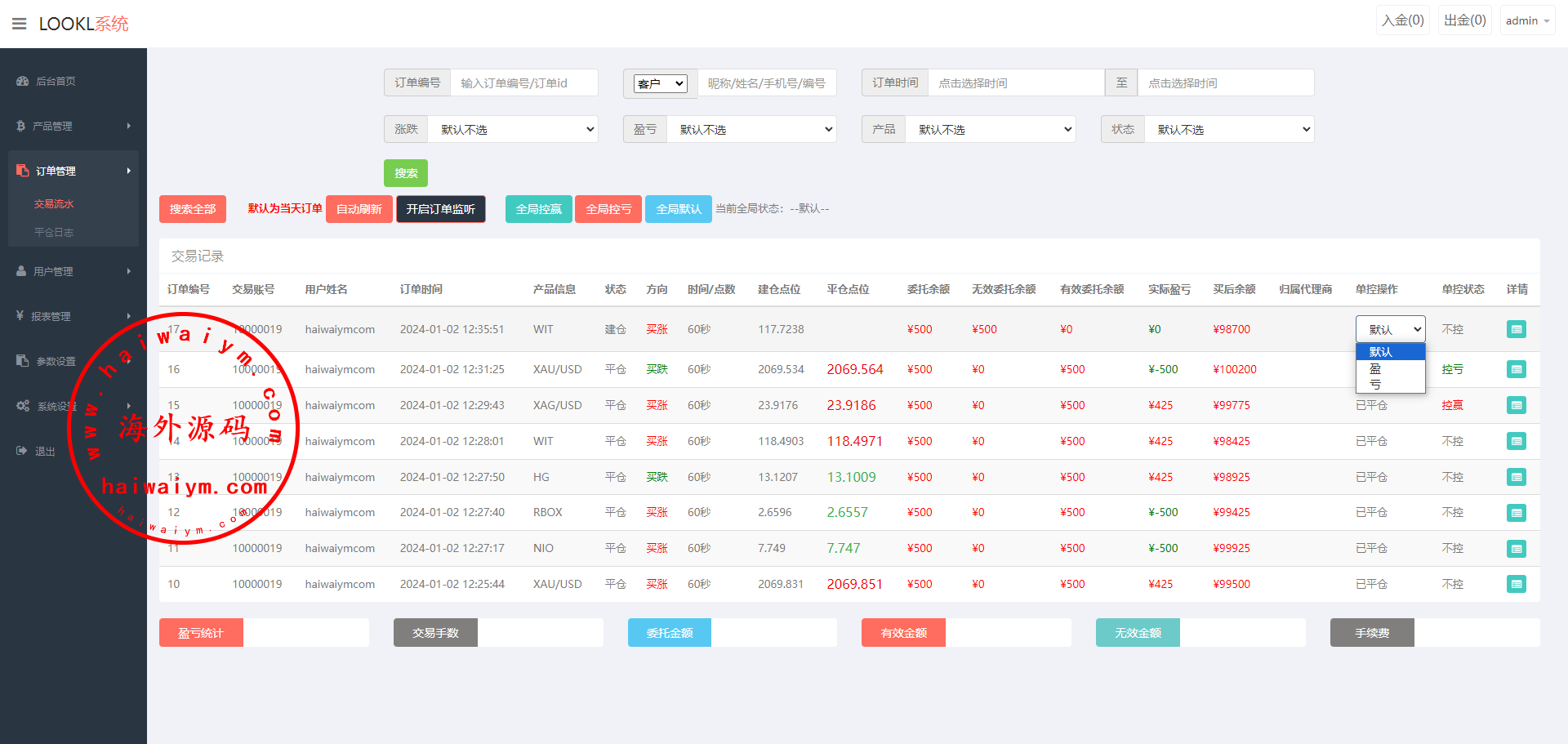Select 盈 option in open dropdown

pyautogui.click(x=1376, y=368)
